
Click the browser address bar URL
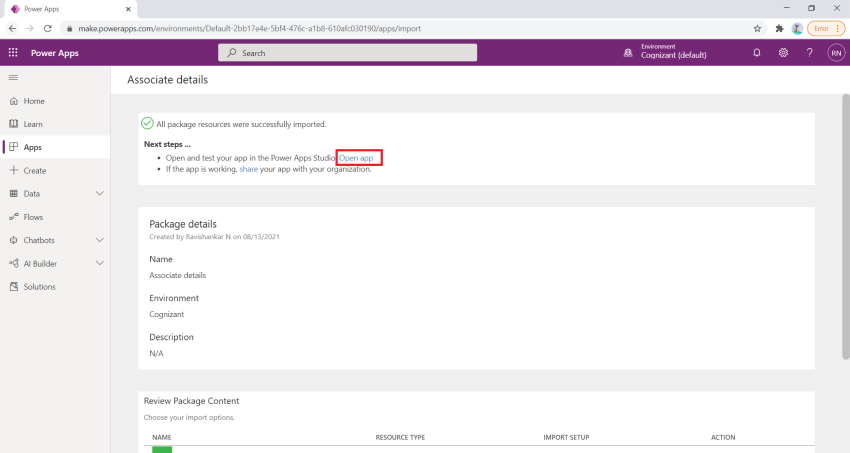coord(249,28)
